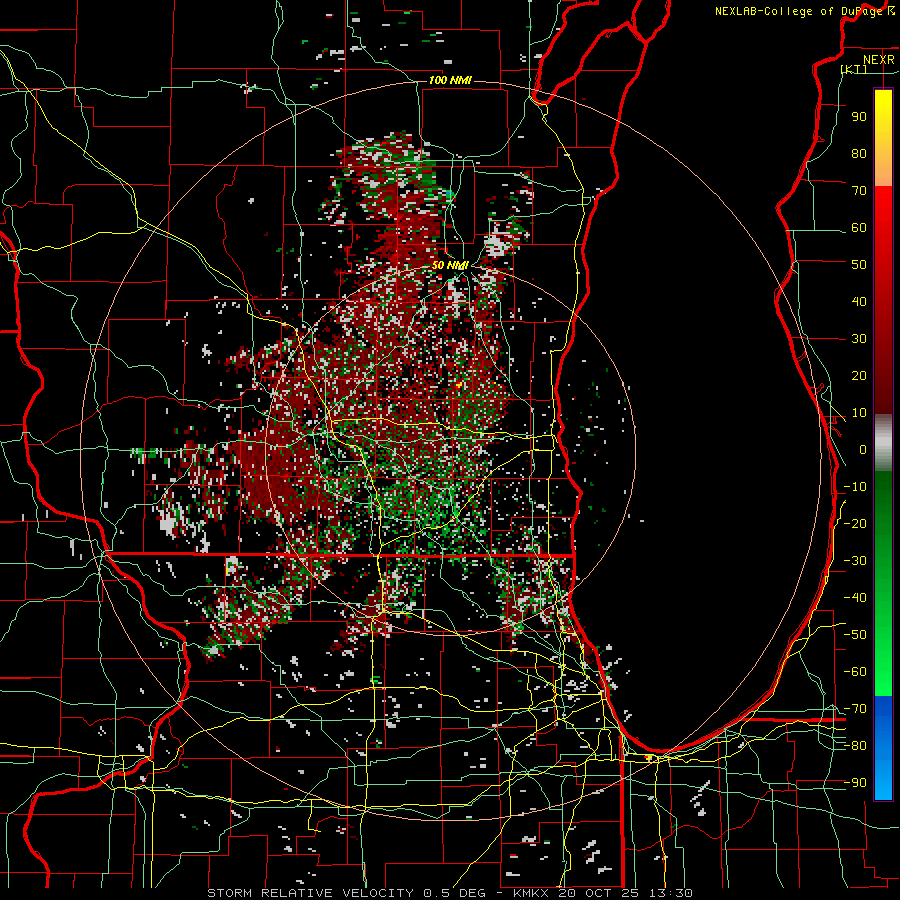Click the 80 knot label on the scale

[859, 153]
